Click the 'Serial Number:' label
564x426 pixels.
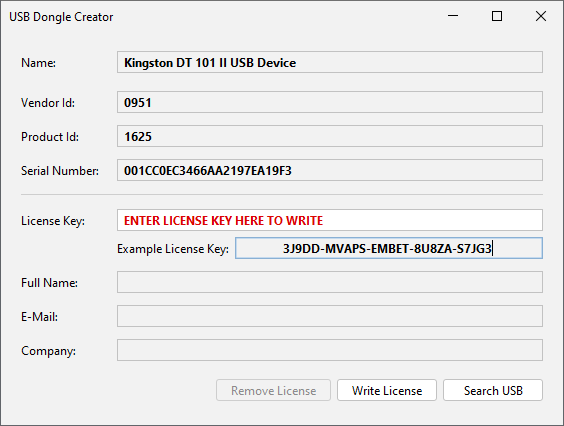pos(60,171)
